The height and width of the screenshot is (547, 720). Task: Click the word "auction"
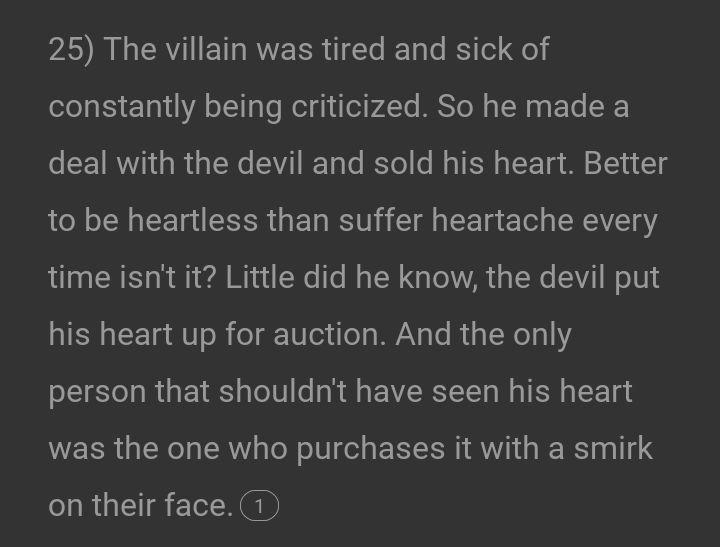pos(325,334)
